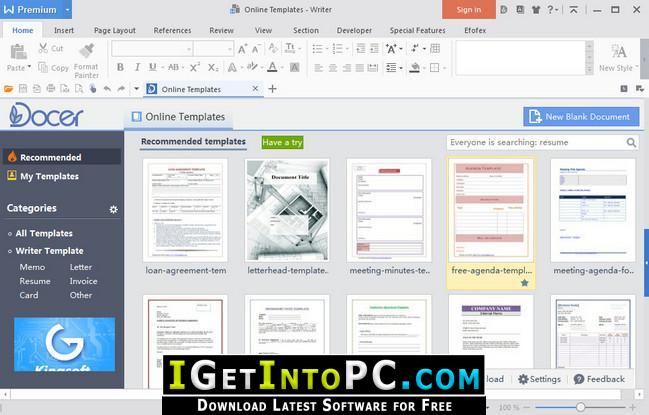
Task: Click the Categories settings gear icon
Action: point(113,209)
